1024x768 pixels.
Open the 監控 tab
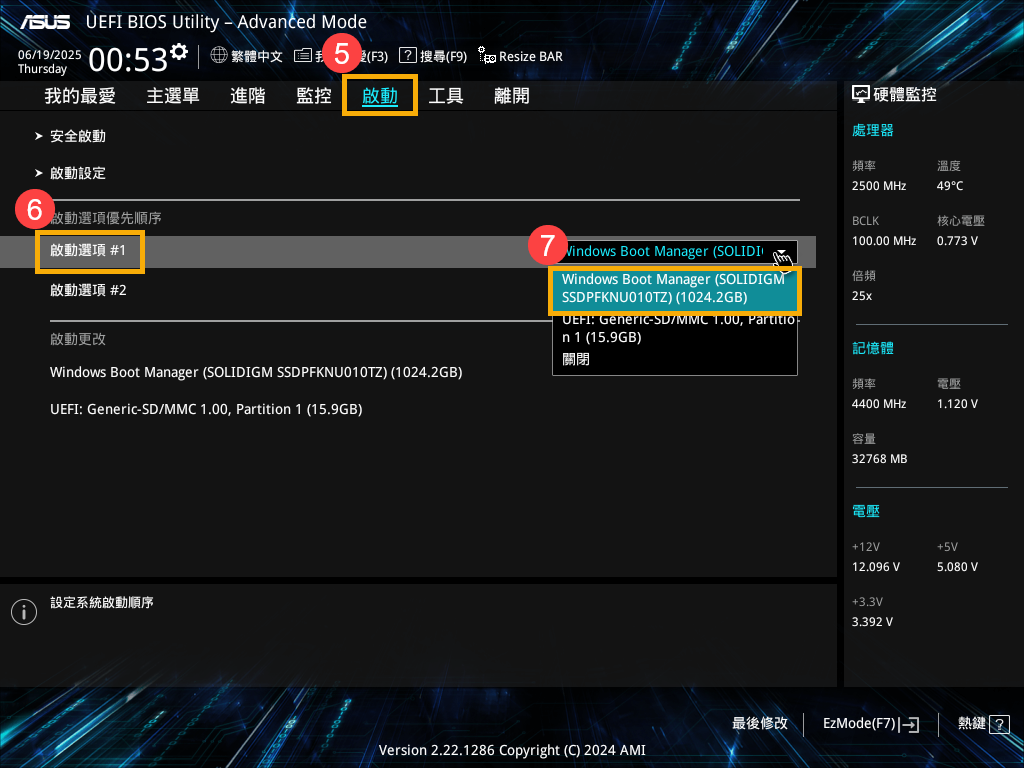tap(313, 96)
